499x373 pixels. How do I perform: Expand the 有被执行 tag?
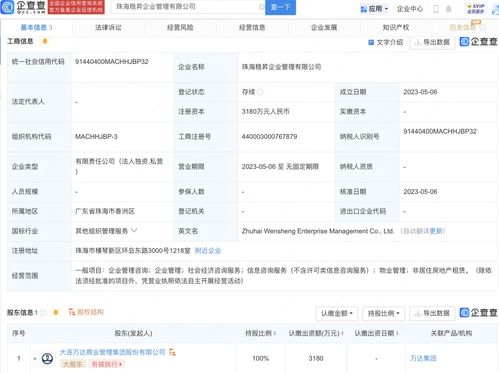[x=107, y=364]
